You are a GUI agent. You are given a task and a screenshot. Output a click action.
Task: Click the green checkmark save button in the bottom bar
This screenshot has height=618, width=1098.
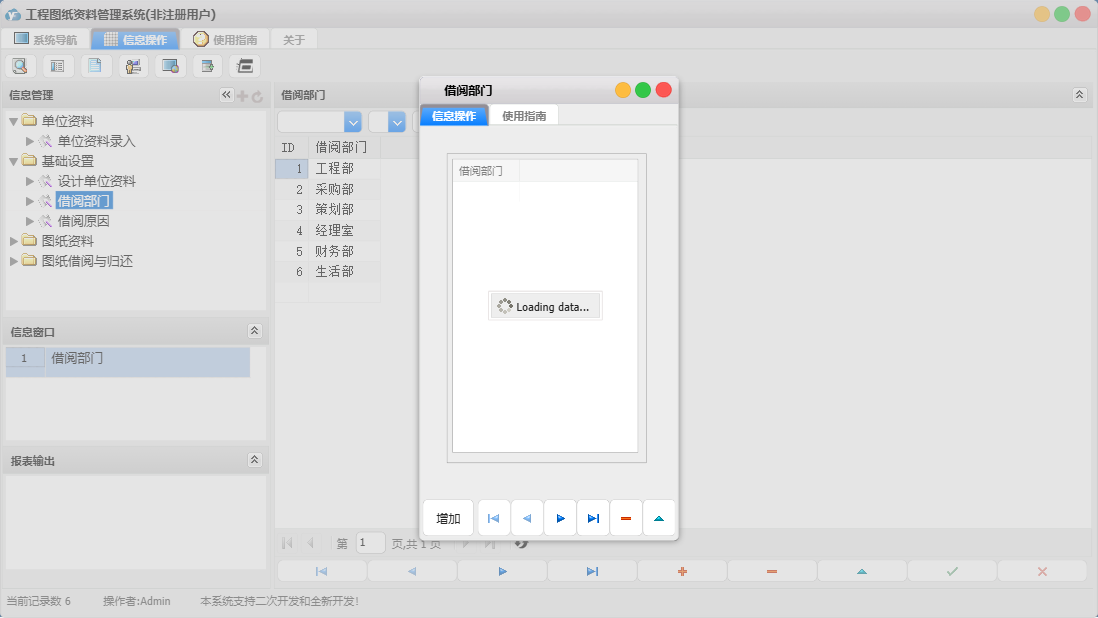pos(952,571)
